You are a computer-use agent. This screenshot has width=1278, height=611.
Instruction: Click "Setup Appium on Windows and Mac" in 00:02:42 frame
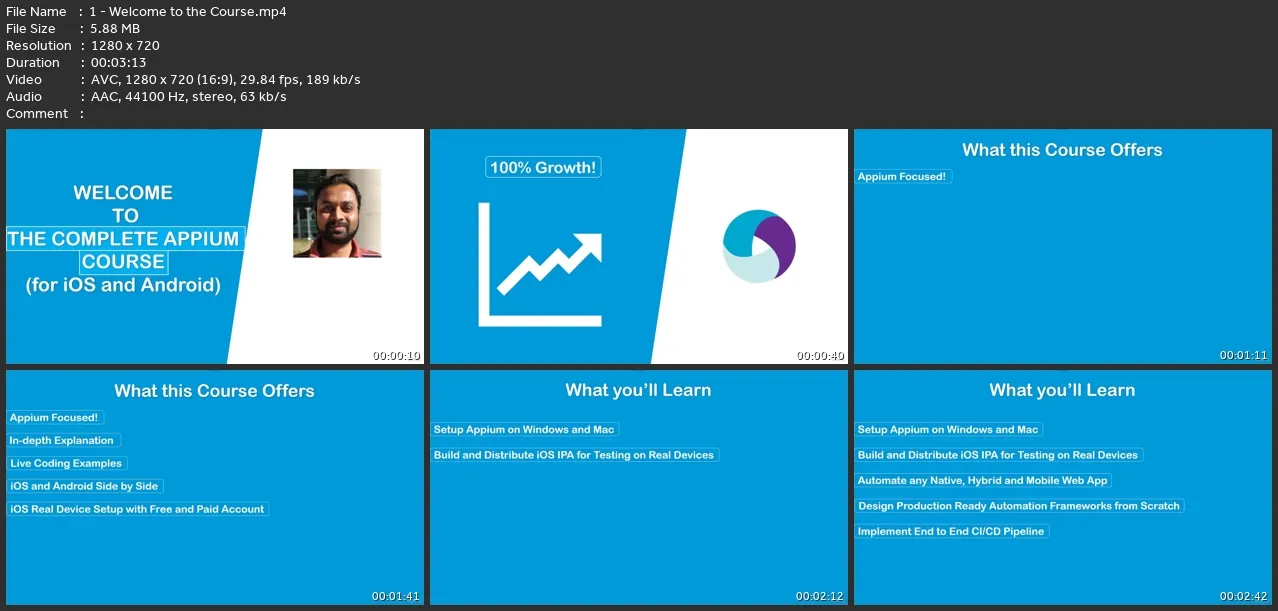click(949, 429)
